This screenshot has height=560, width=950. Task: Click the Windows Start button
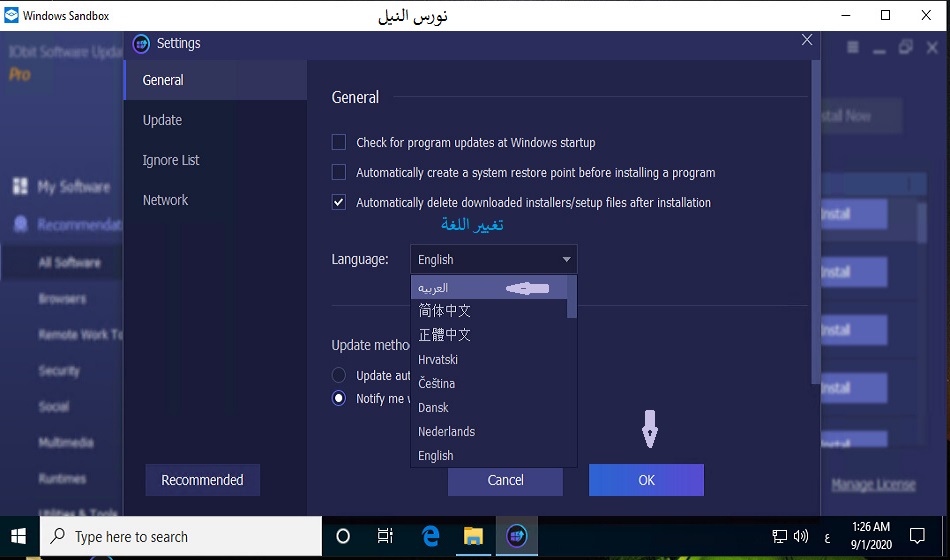(x=19, y=537)
